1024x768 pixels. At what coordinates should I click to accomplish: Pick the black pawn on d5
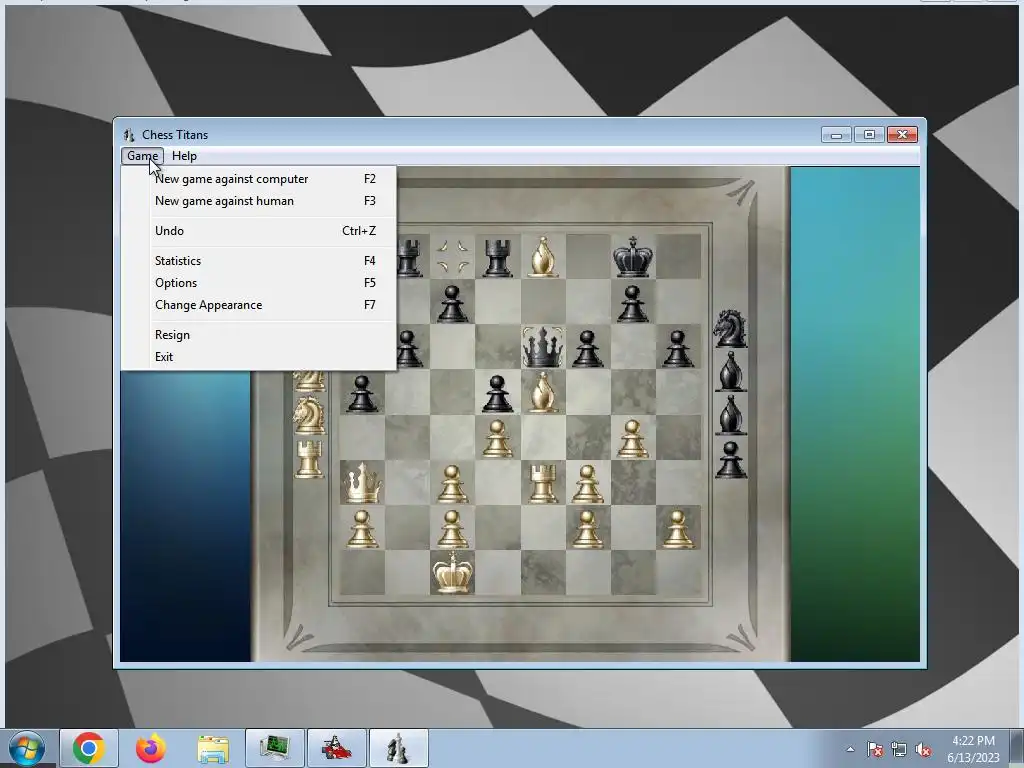click(498, 393)
